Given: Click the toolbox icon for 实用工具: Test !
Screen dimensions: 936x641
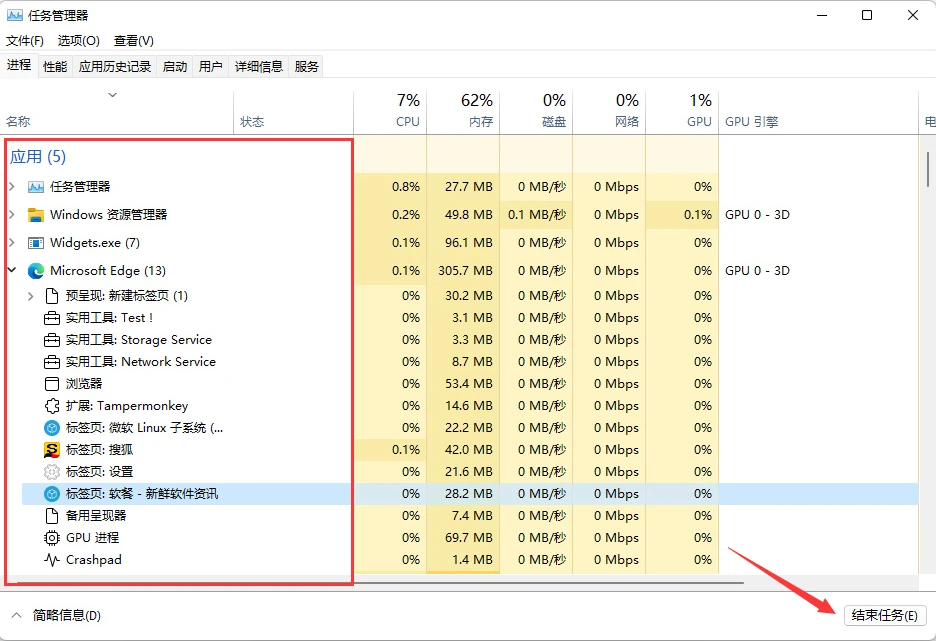Looking at the screenshot, I should click(52, 318).
